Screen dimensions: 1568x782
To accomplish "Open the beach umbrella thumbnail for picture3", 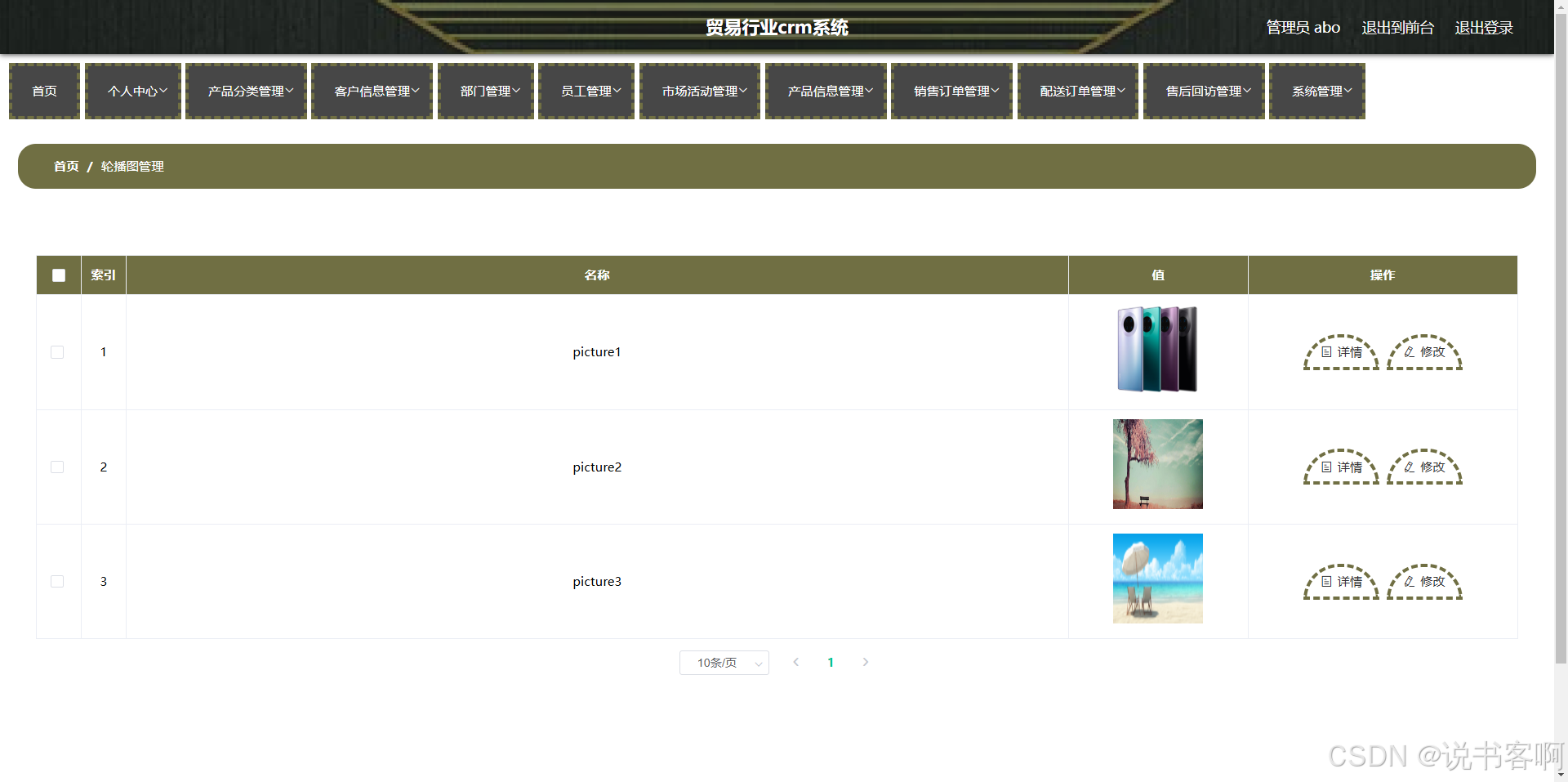I will tap(1158, 579).
